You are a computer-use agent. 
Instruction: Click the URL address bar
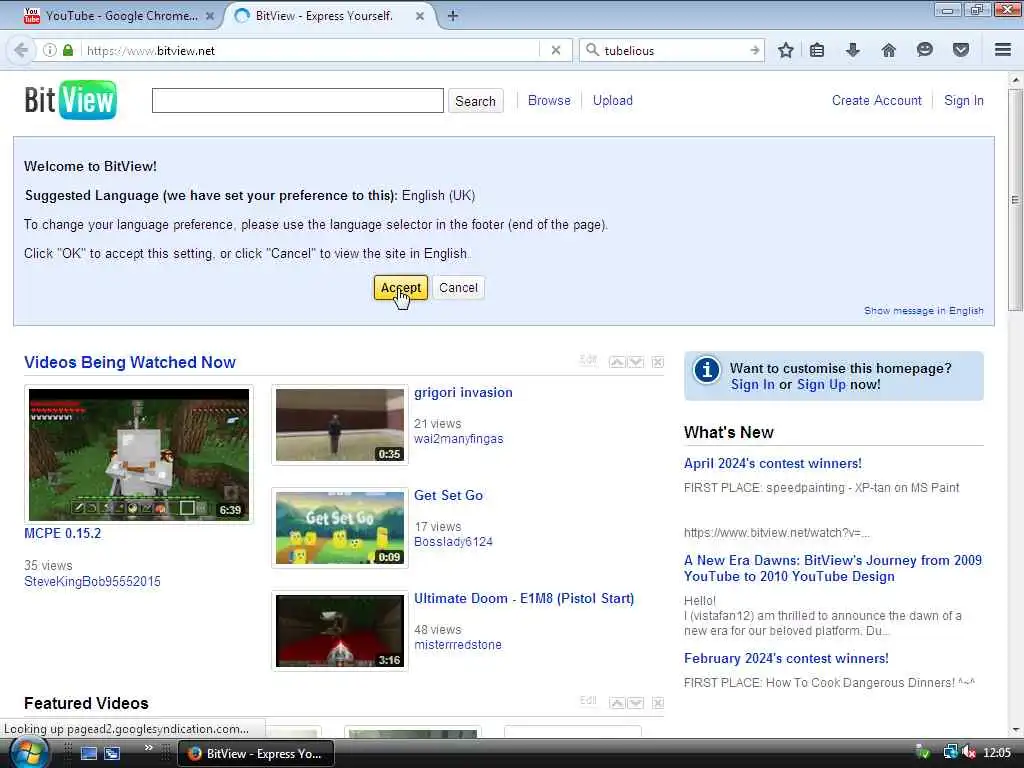pos(312,50)
